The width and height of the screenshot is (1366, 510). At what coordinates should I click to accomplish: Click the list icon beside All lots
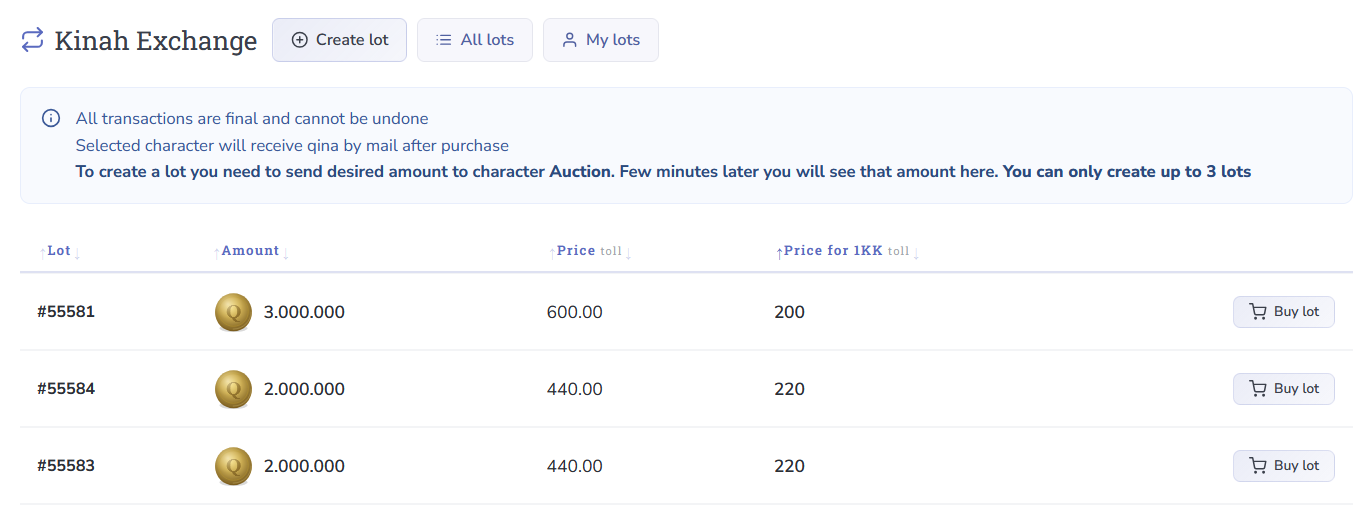444,40
